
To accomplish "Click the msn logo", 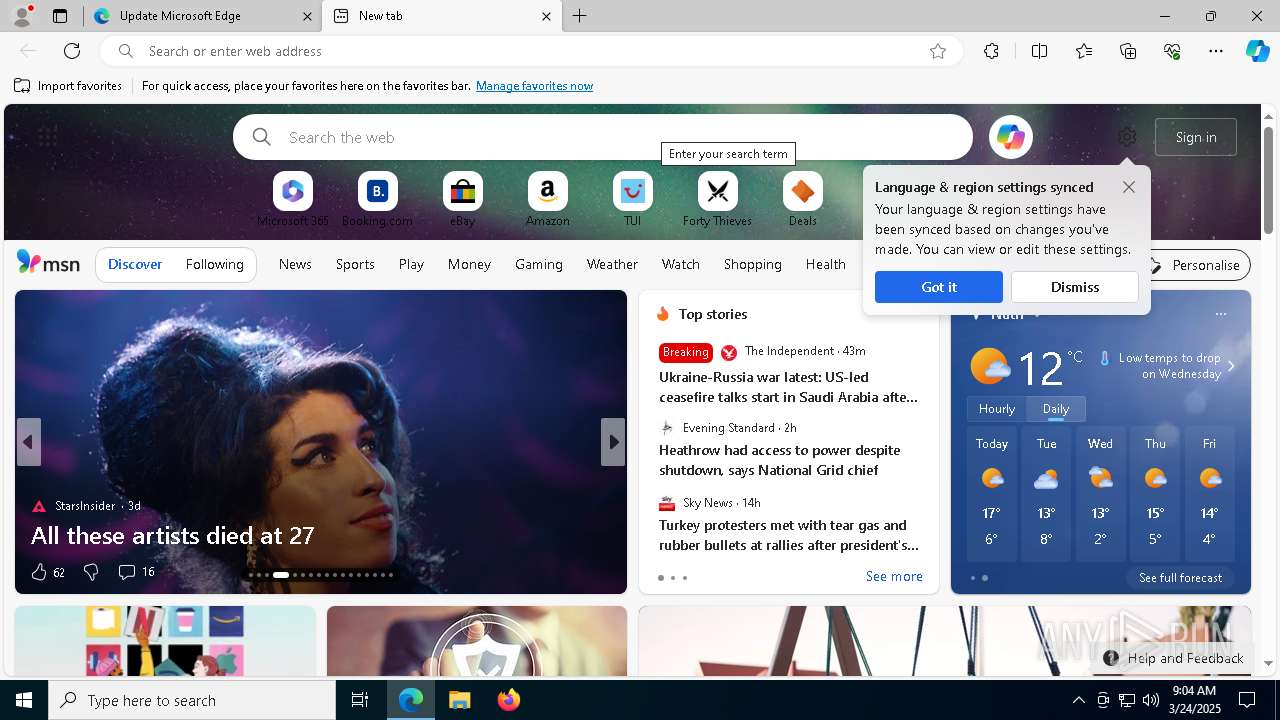I will coord(48,263).
